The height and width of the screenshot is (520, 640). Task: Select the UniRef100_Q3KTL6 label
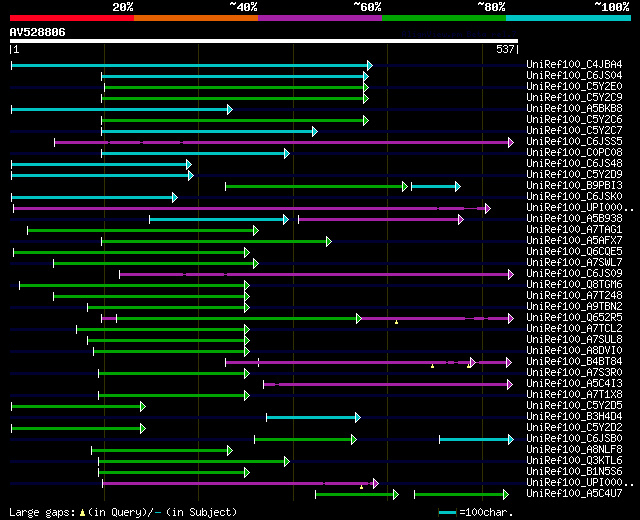pyautogui.click(x=574, y=461)
